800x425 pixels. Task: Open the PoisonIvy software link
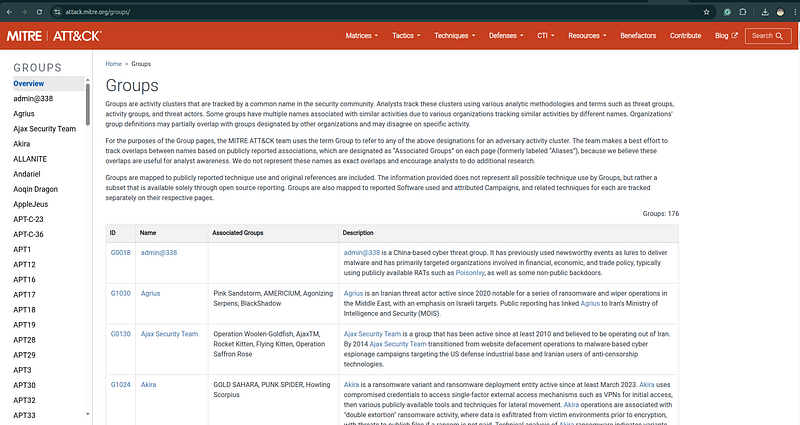tap(470, 273)
